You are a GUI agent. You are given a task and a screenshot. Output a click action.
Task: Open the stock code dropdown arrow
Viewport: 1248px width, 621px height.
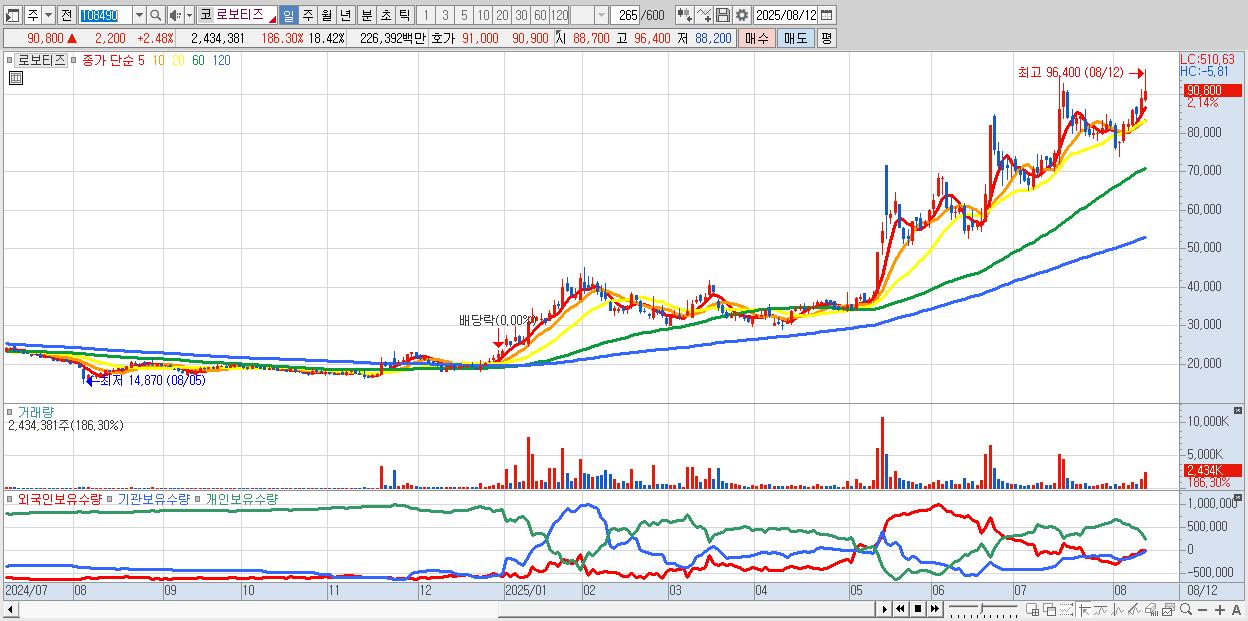coord(139,15)
